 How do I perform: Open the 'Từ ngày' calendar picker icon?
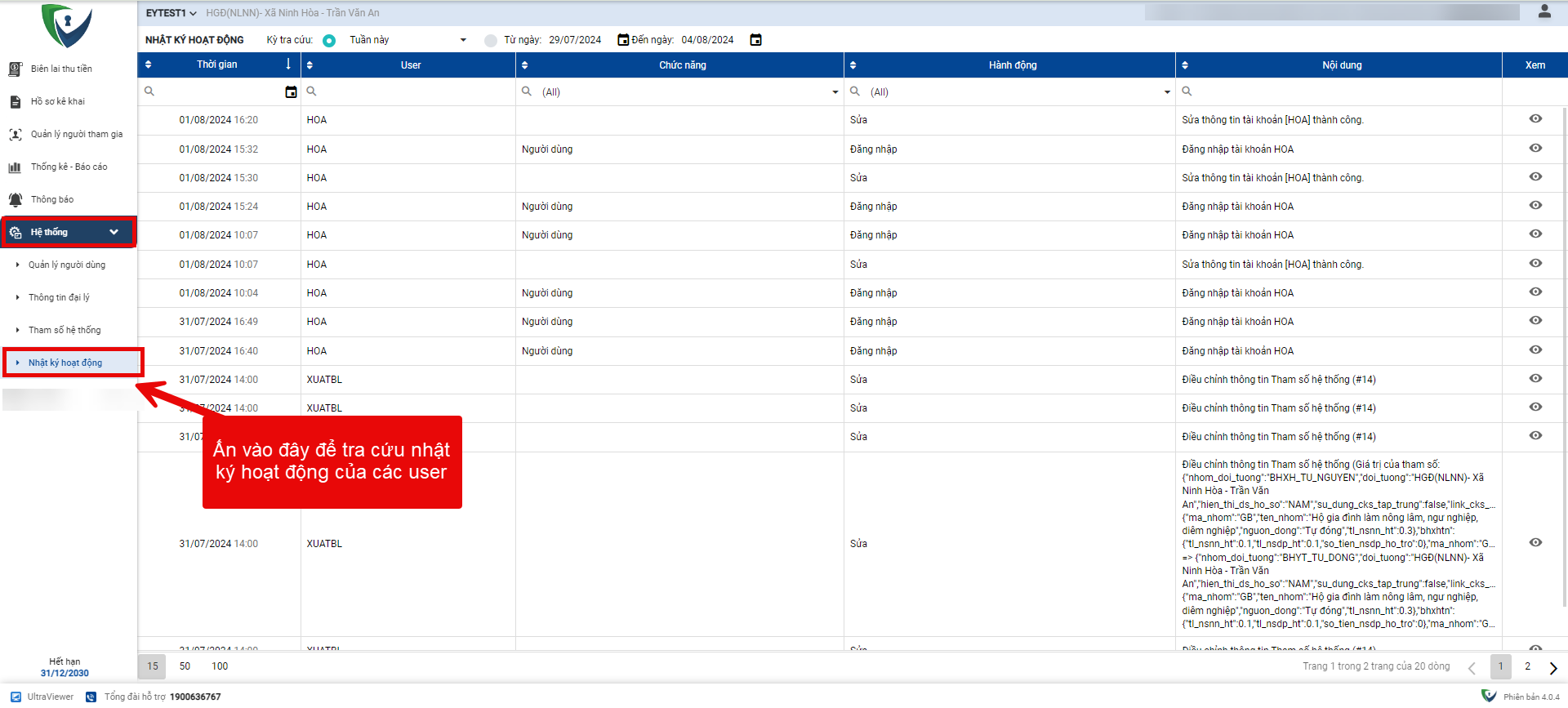(x=623, y=40)
